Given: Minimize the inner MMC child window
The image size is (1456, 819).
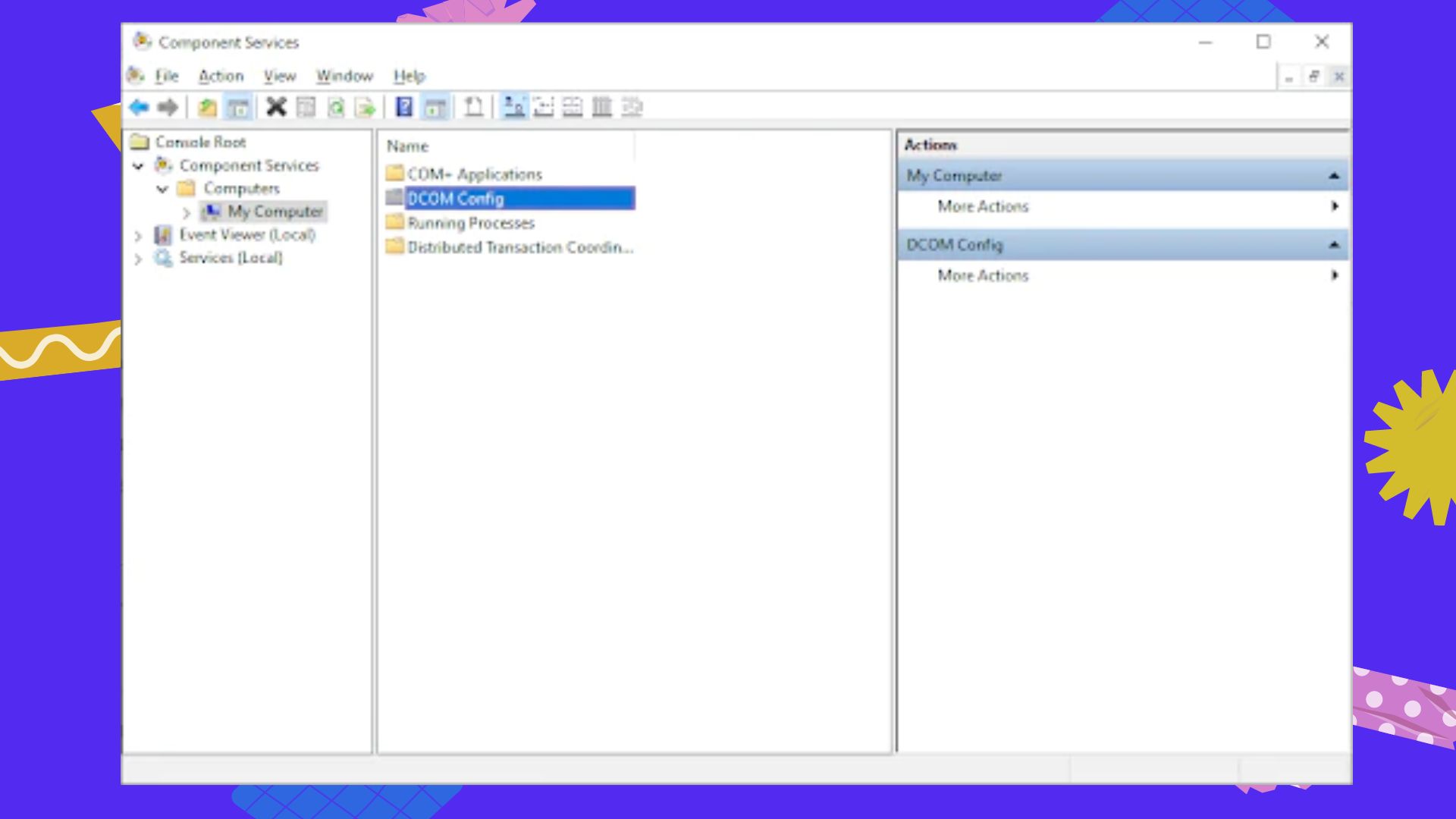Looking at the screenshot, I should 1288,77.
